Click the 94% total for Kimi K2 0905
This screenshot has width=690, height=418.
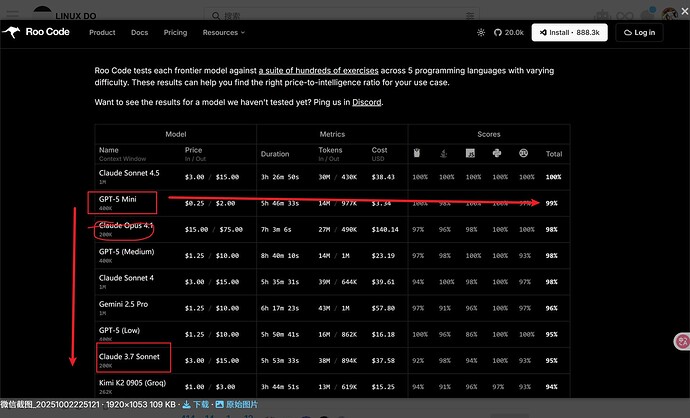551,387
